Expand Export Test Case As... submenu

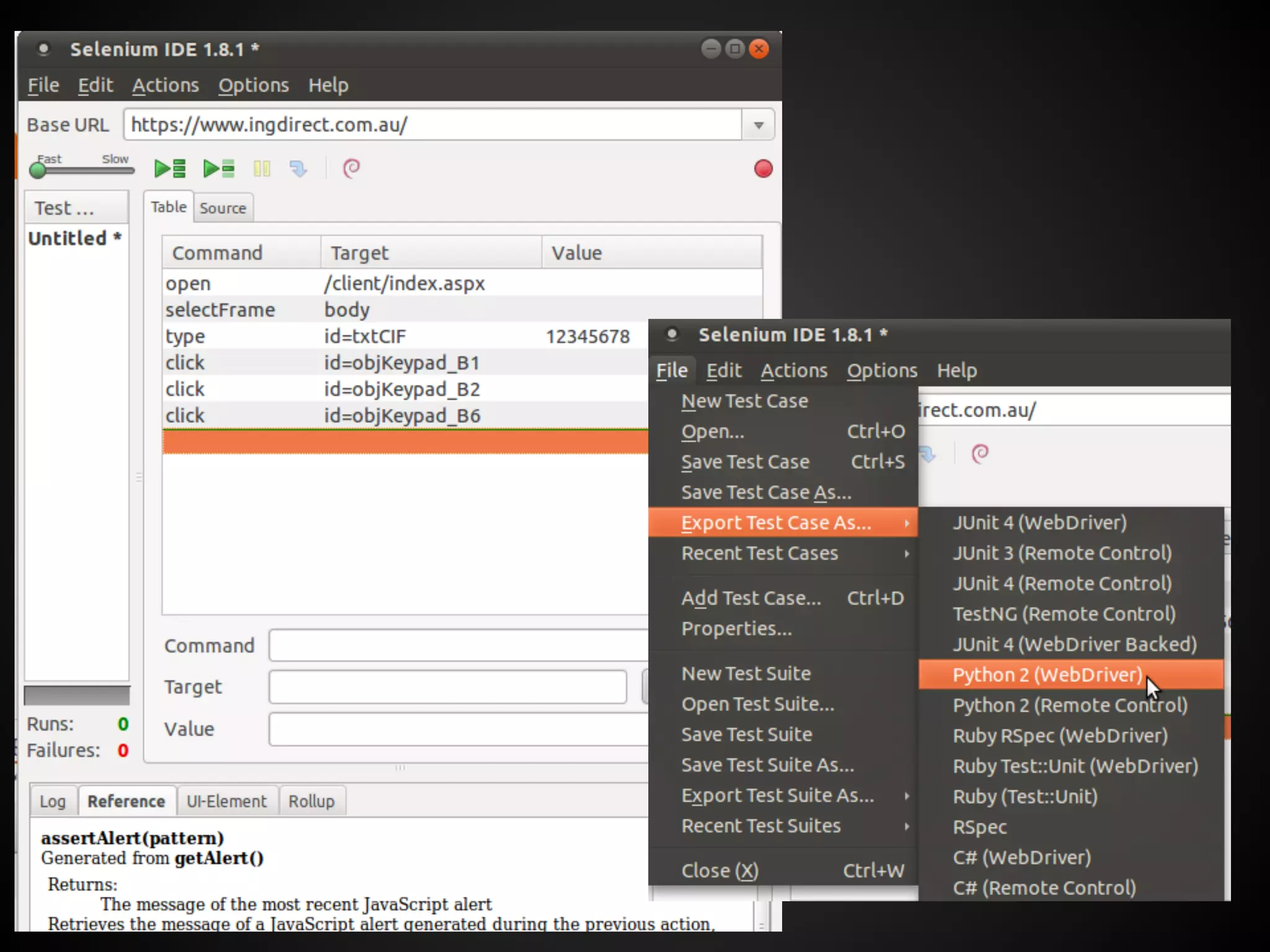coord(783,522)
